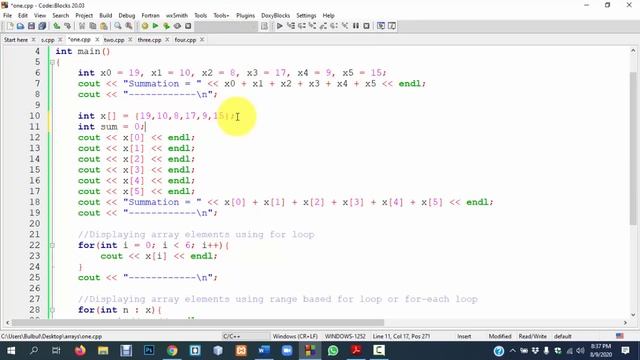Click the vertical scrollbar of the editor
Screen dimensions: 640x360
[633, 183]
